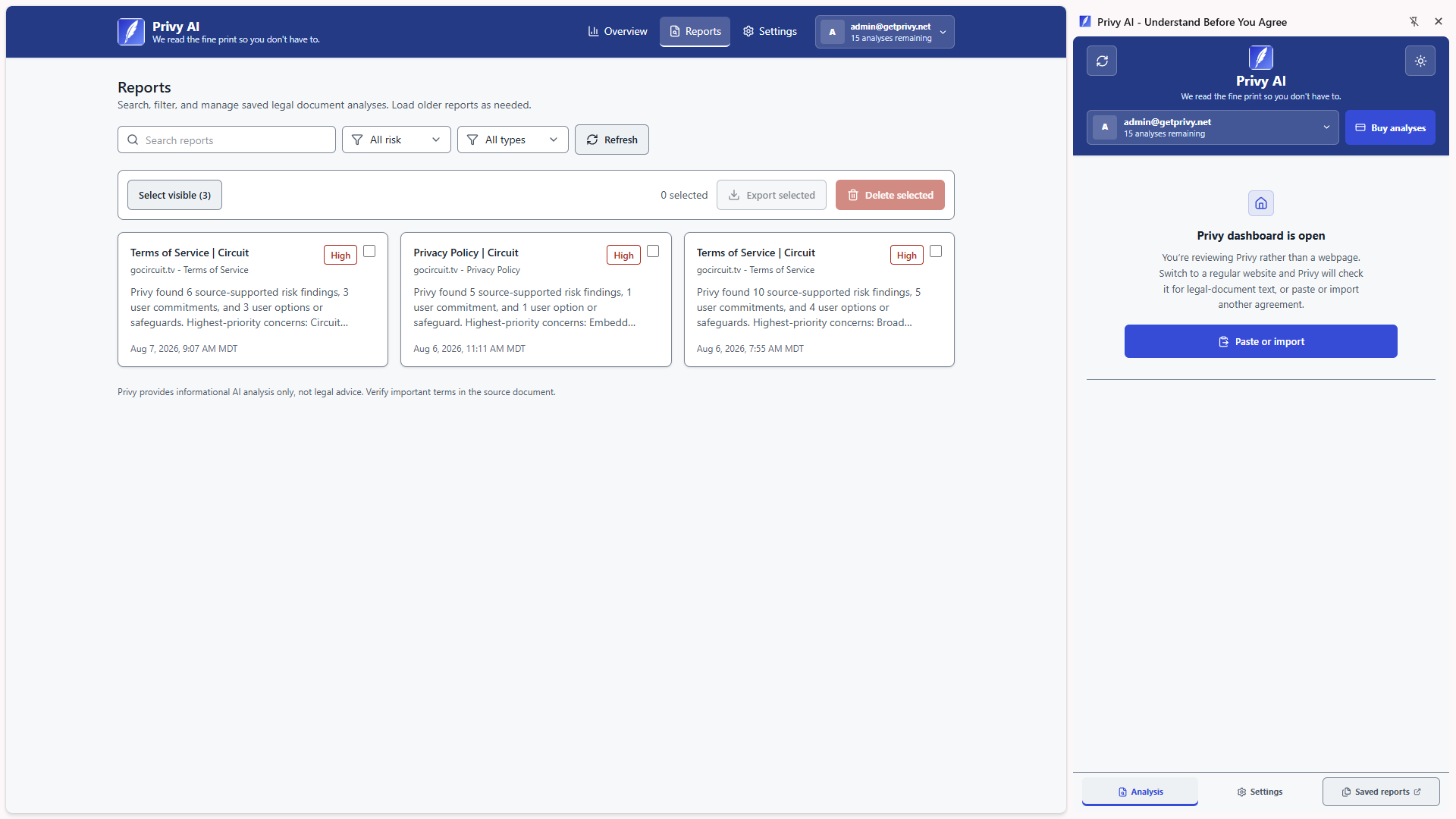Tick checkbox on Aug 6 7:55 AM Terms report
This screenshot has width=1456, height=819.
936,251
